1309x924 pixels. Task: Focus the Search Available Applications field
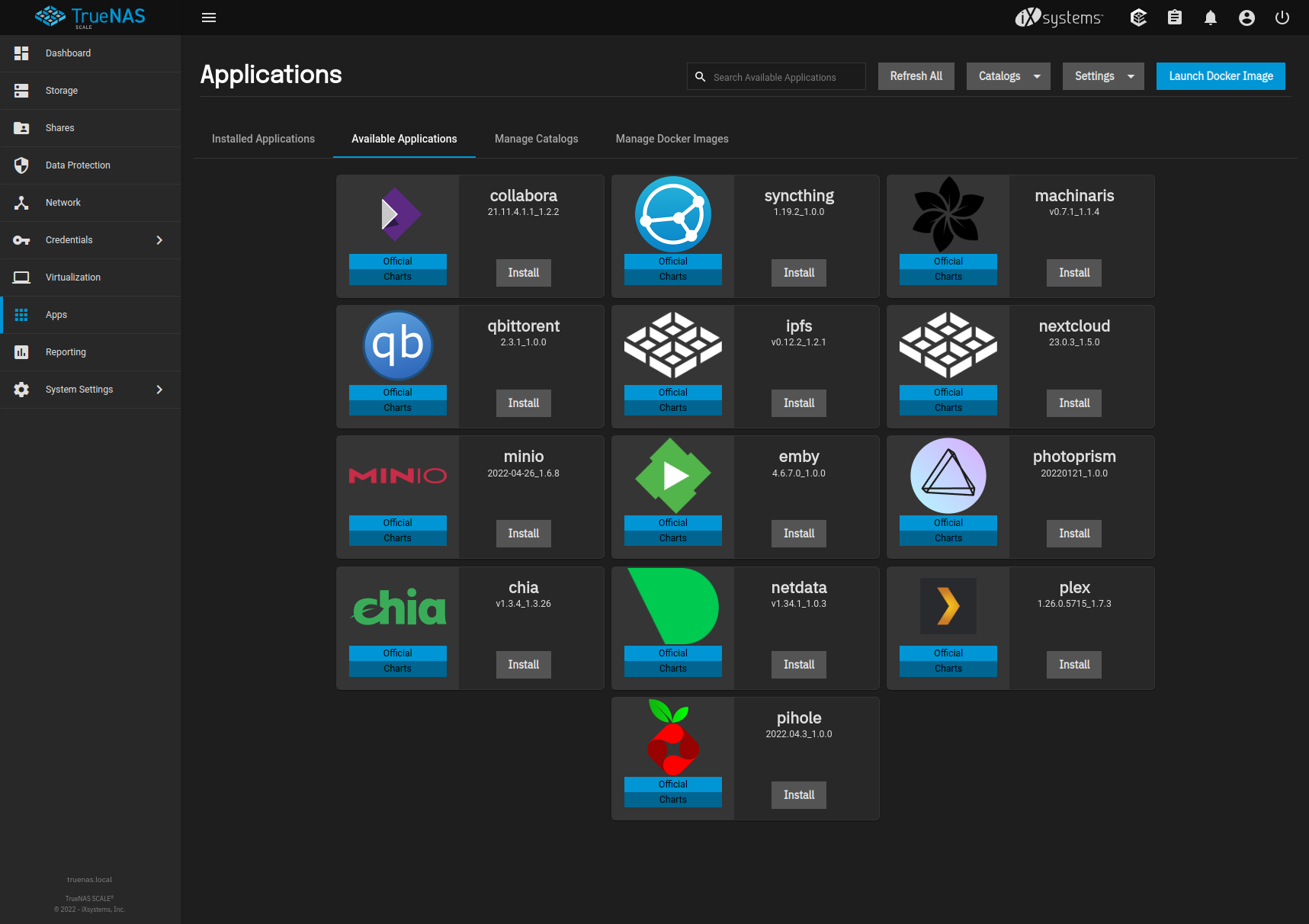[x=776, y=76]
